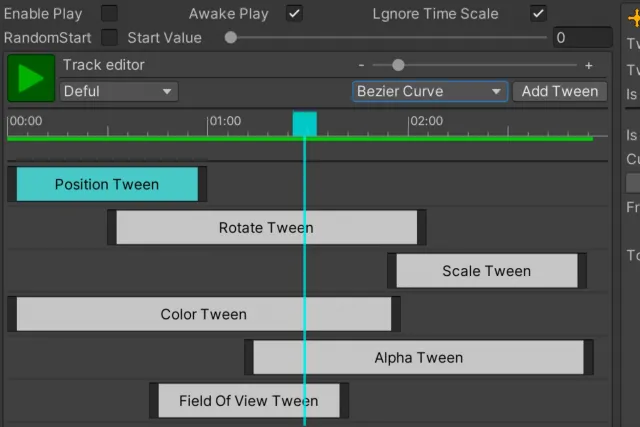Click the Track editor zoom slider handle

click(x=398, y=65)
